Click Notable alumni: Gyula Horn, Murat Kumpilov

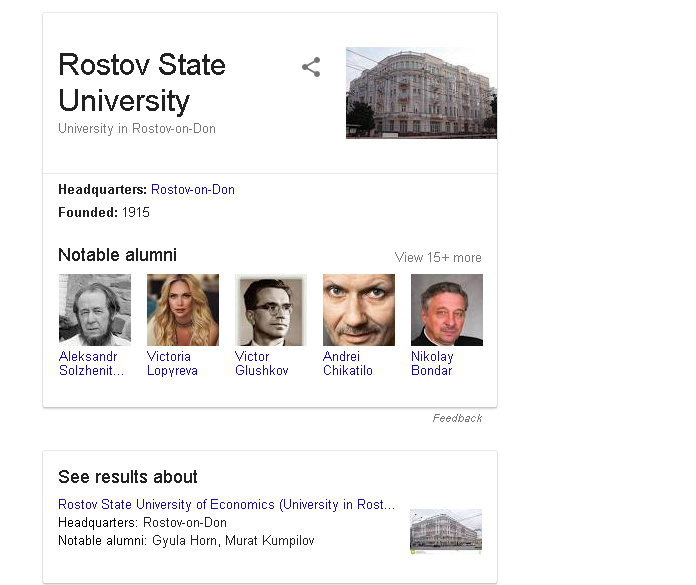click(x=186, y=541)
